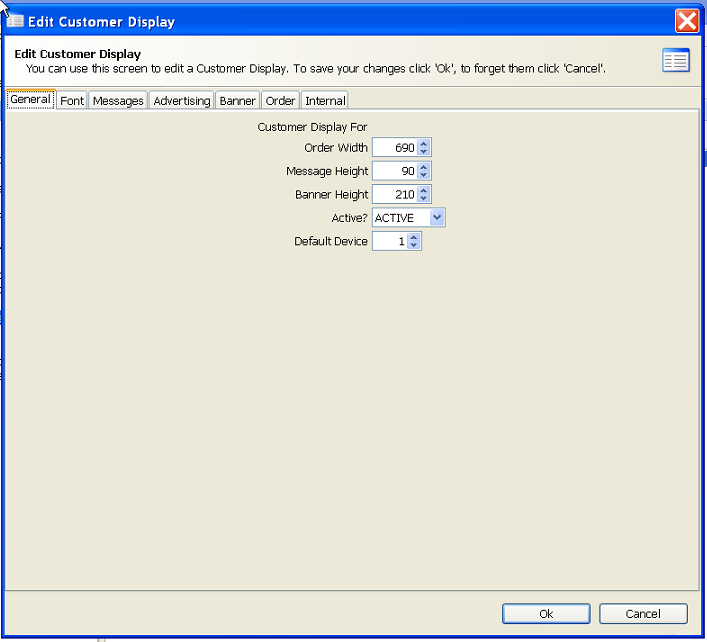Screen dimensions: 707x642
Task: Increase Order Width with up arrow
Action: [423, 144]
